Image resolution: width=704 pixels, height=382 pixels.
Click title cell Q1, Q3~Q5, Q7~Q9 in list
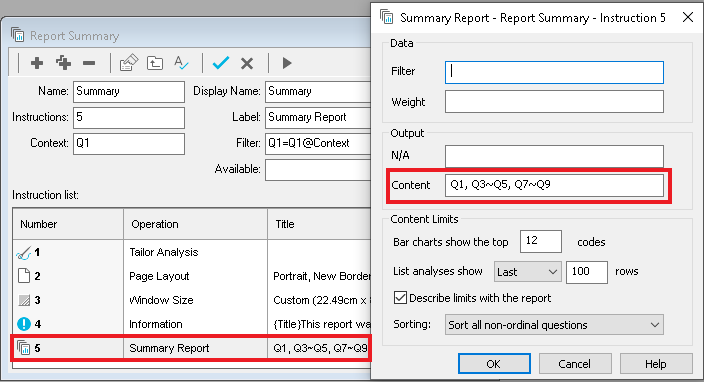tap(320, 348)
